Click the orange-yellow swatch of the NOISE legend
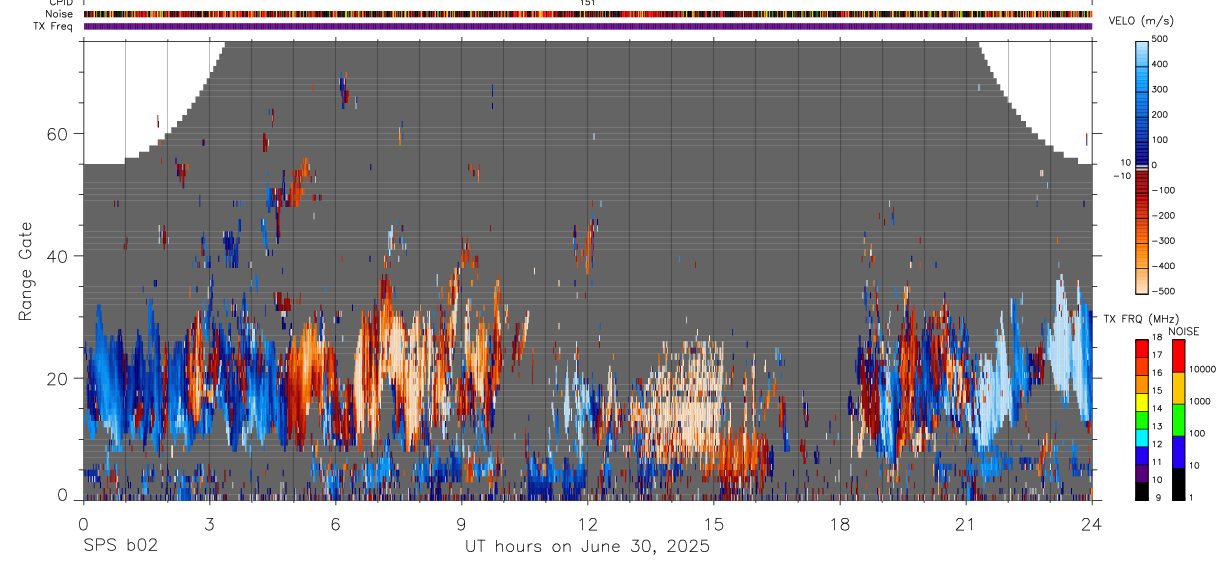This screenshot has width=1228, height=567. pyautogui.click(x=1179, y=388)
